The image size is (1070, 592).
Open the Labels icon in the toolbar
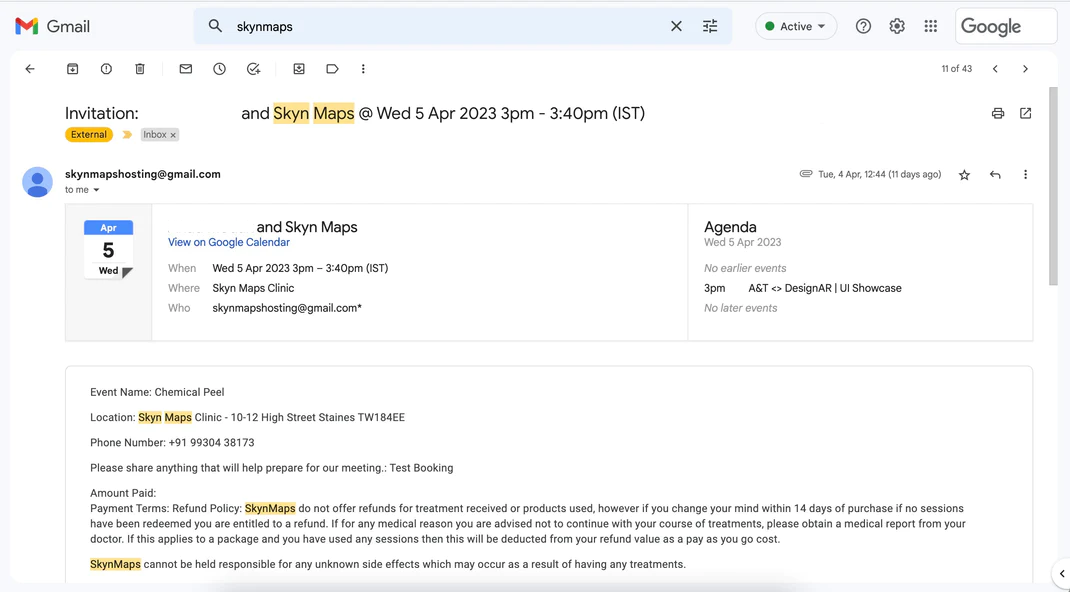pos(332,69)
